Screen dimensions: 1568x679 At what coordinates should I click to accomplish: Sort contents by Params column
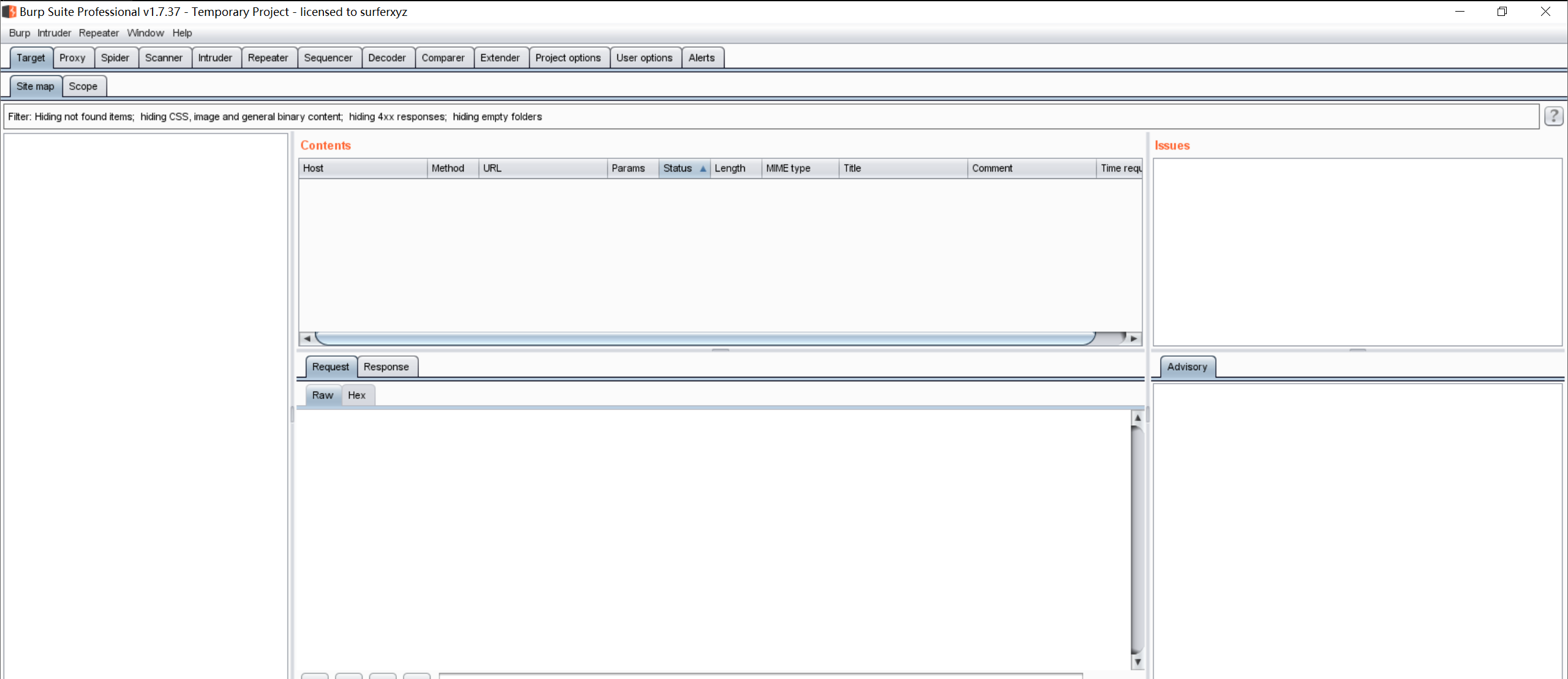tap(633, 169)
